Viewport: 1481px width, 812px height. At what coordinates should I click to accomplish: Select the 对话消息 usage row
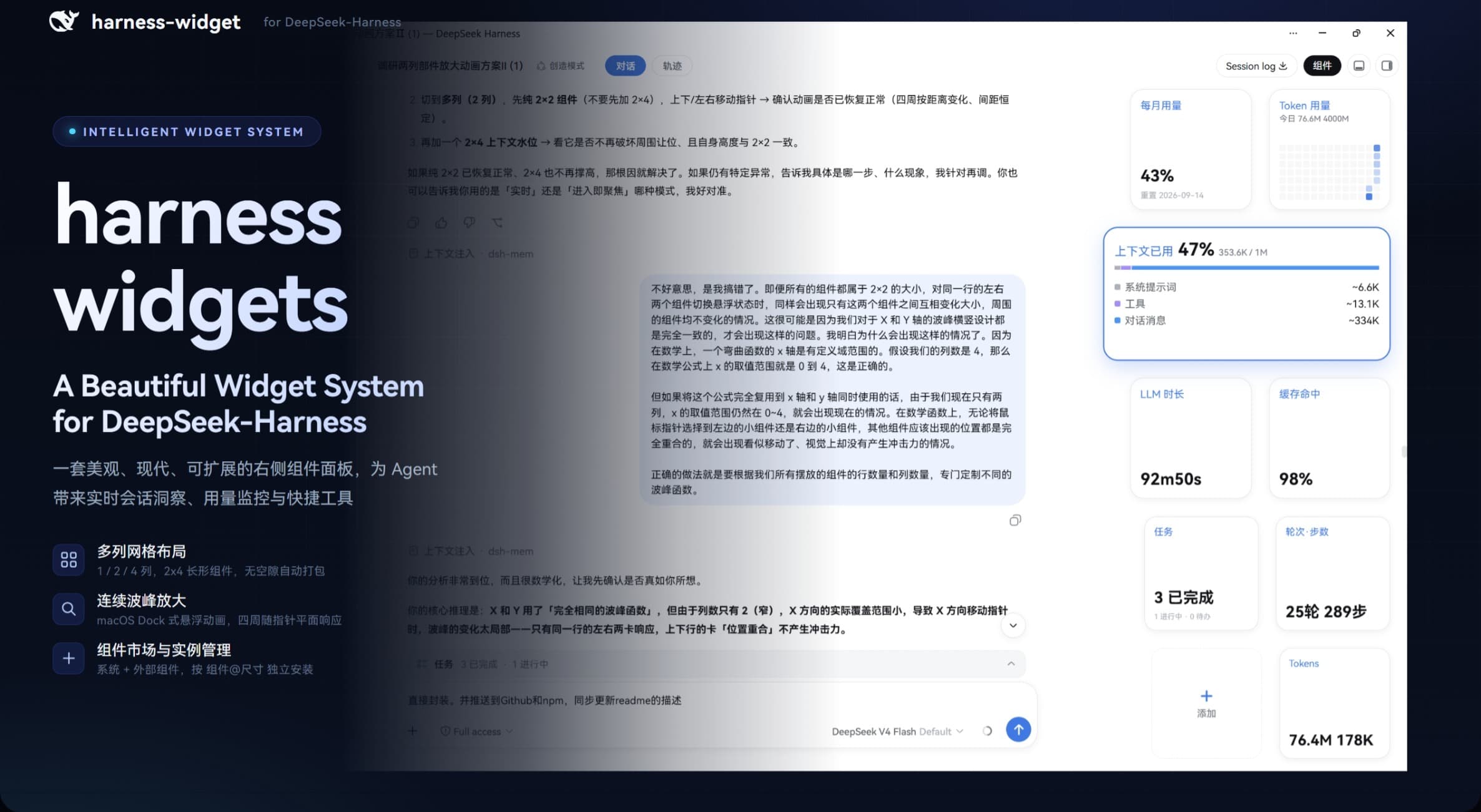1246,321
